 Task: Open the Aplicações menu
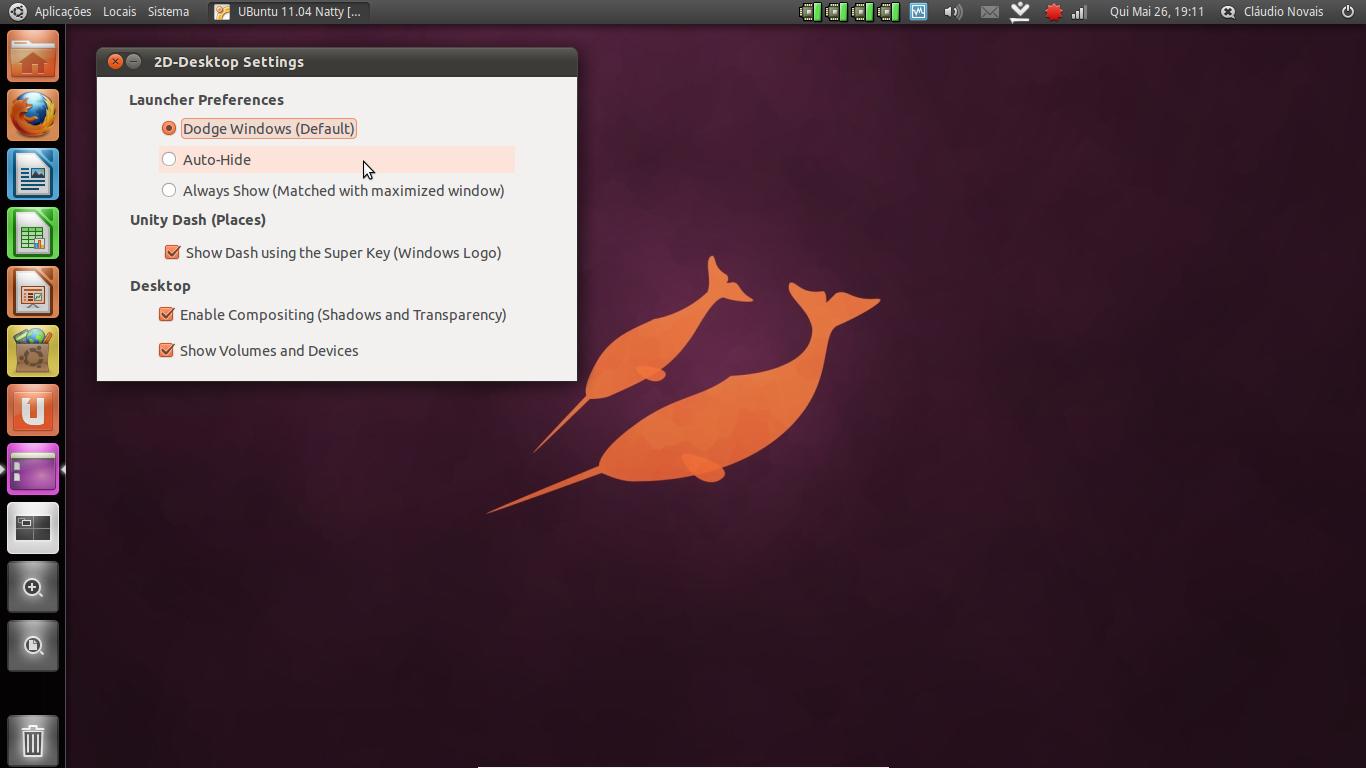62,12
